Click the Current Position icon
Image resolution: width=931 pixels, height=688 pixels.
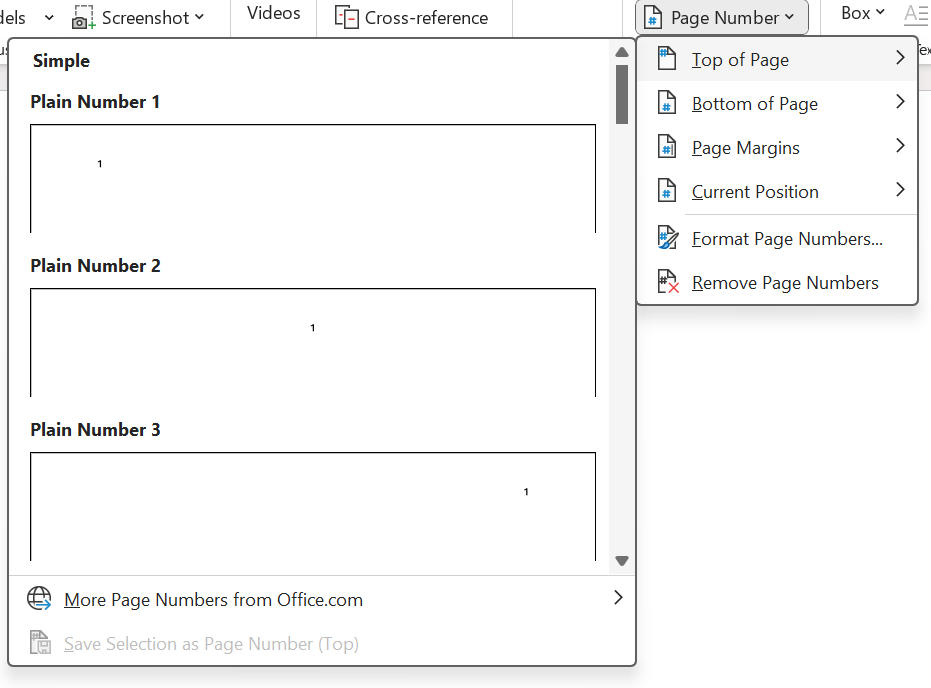click(x=667, y=191)
